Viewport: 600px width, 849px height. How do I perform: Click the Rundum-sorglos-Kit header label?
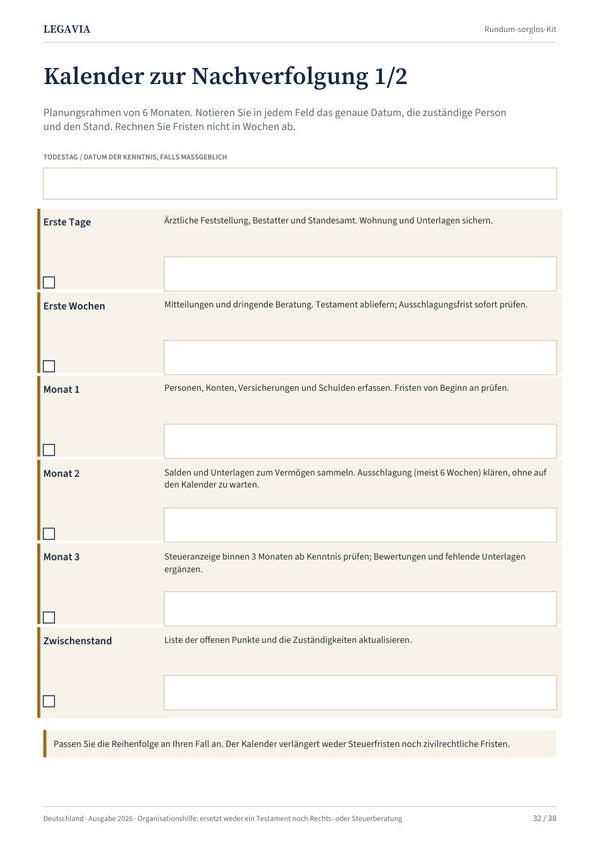tap(520, 29)
